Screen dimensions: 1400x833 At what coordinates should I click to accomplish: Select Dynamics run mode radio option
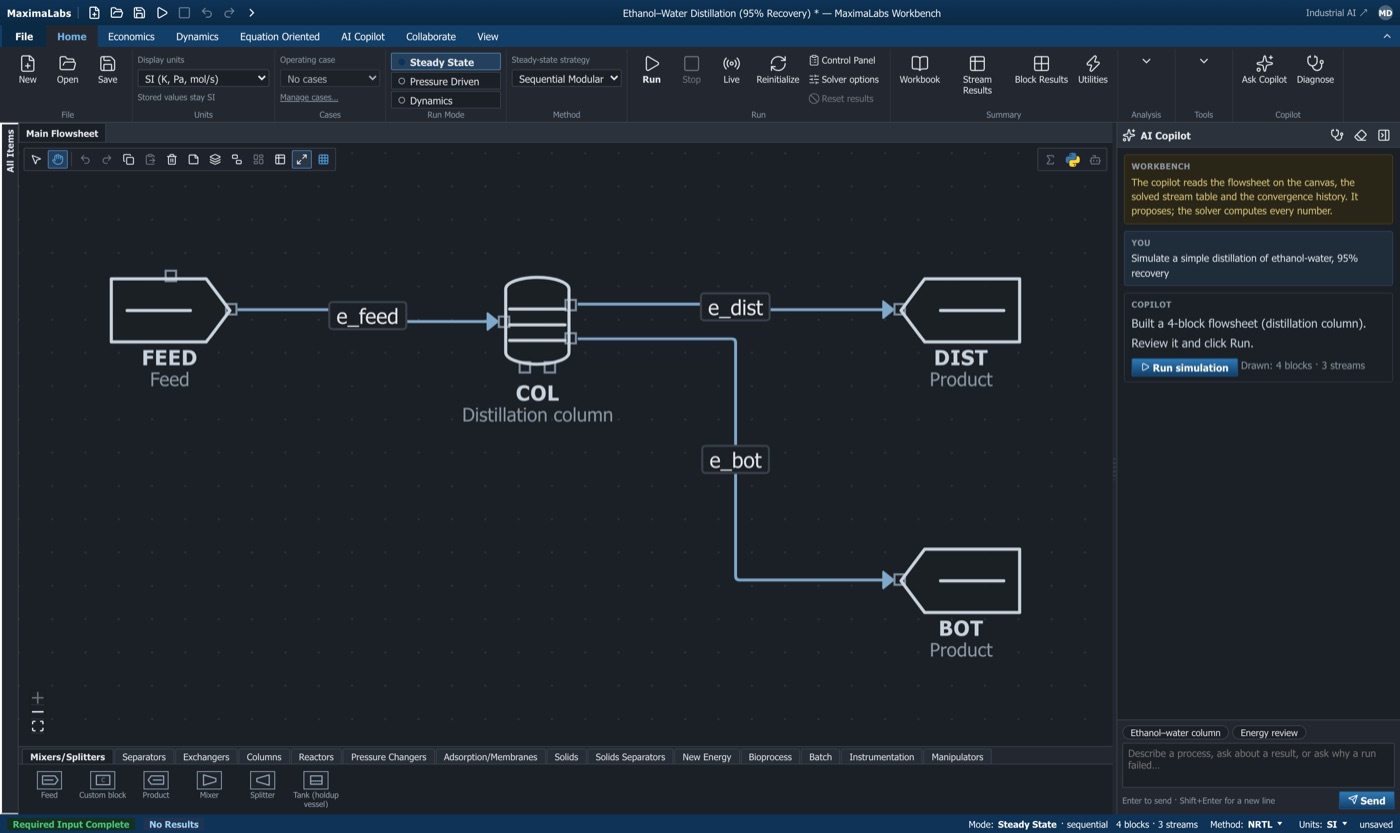[446, 100]
